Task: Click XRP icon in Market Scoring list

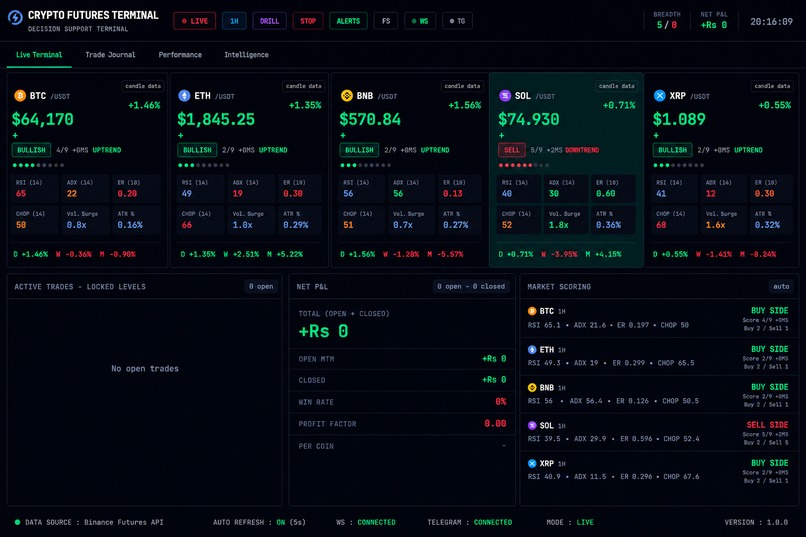Action: [x=532, y=463]
